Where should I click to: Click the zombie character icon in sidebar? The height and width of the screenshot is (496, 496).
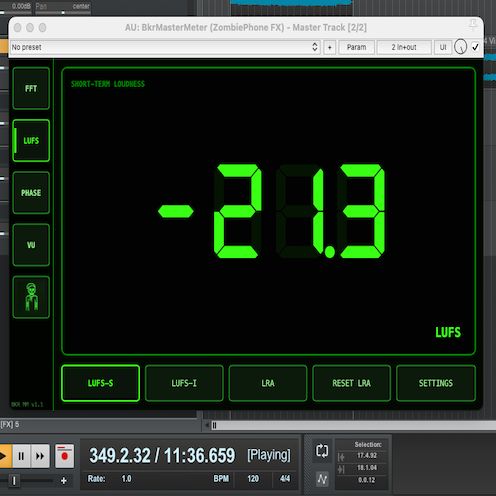point(31,297)
